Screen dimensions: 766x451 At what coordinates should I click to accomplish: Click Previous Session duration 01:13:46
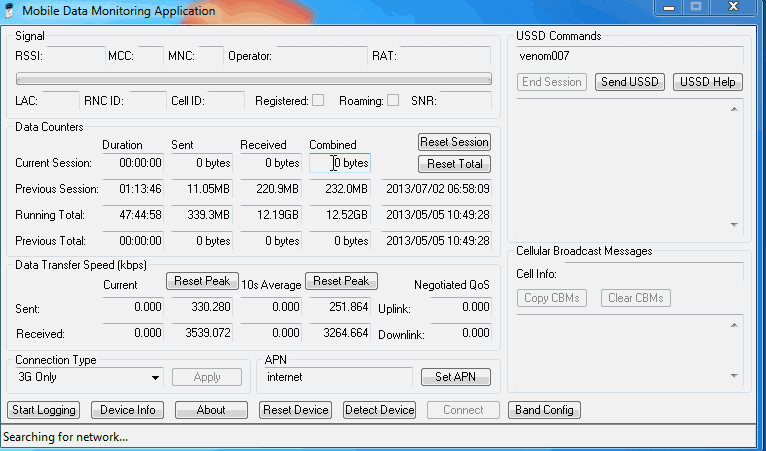(133, 189)
